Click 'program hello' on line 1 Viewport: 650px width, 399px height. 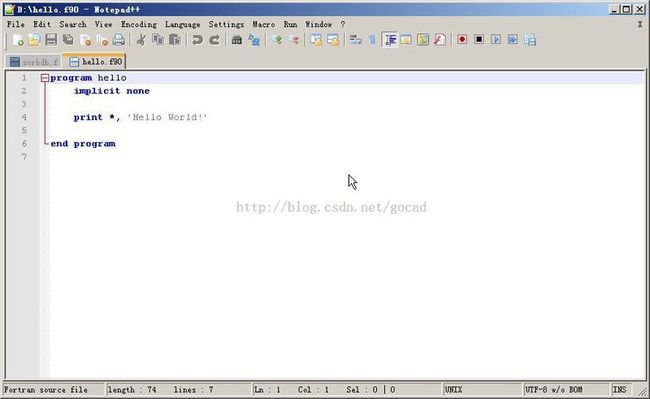pyautogui.click(x=88, y=78)
